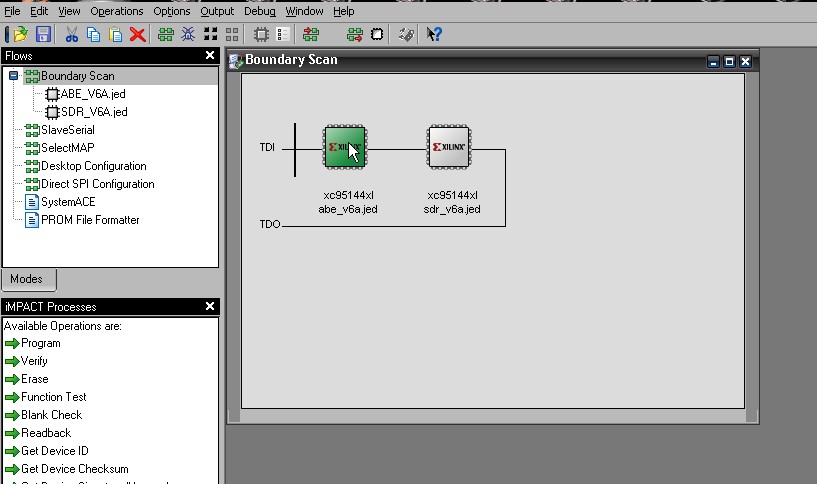Select Boundary Scan in Flows tree
Screen dimensions: 817x484
point(78,76)
